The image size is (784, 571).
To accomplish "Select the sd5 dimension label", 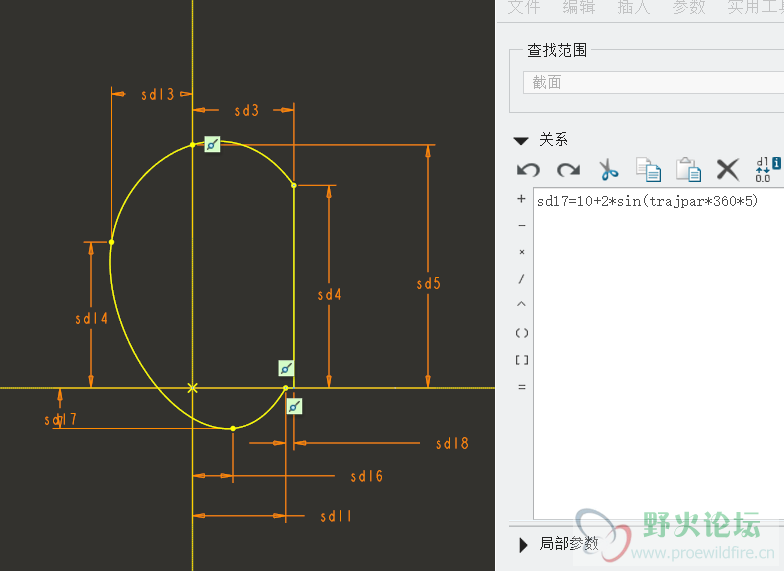I will click(428, 284).
